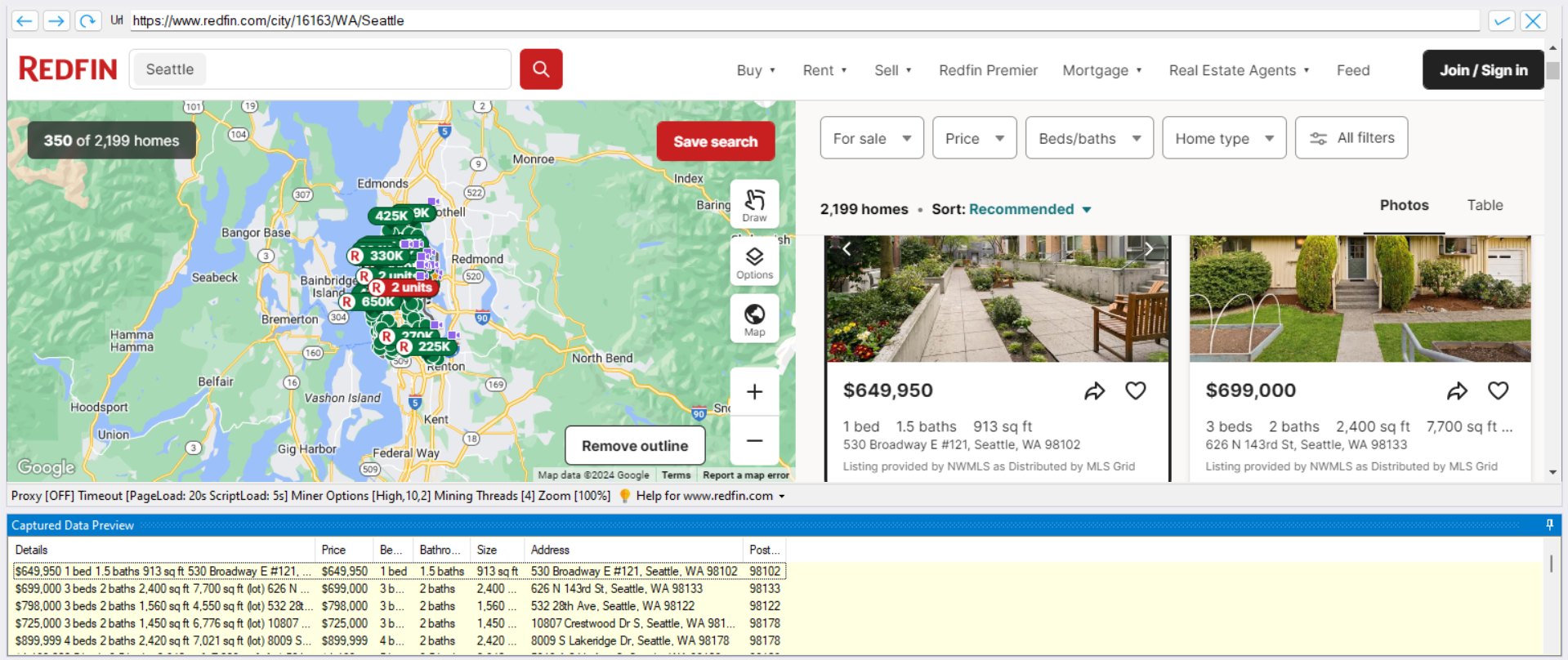Image resolution: width=1568 pixels, height=660 pixels.
Task: Select the '$725,000' price cell
Action: coord(344,623)
